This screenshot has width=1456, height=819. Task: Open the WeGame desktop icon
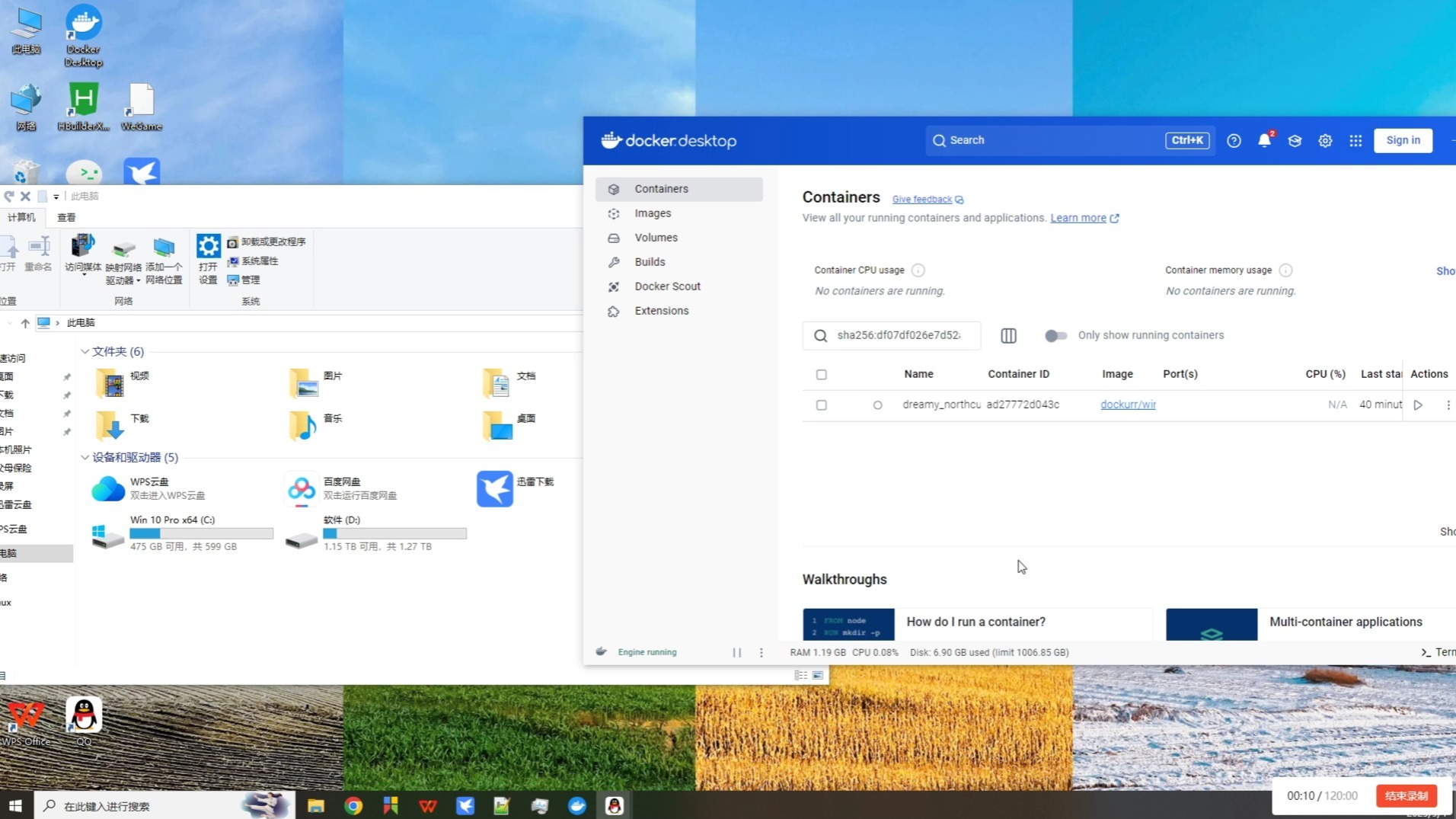pyautogui.click(x=141, y=107)
